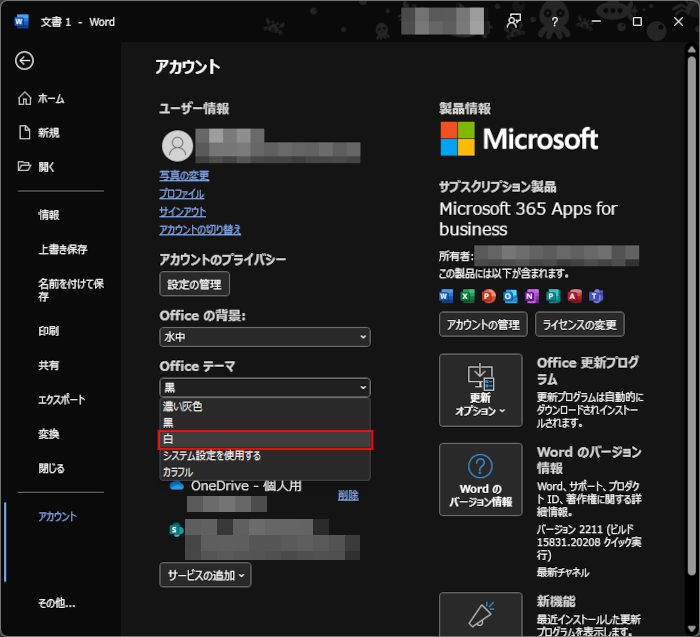Image resolution: width=700 pixels, height=637 pixels.
Task: Open 名前を付けて保存 in the sidebar
Action: pyautogui.click(x=70, y=290)
